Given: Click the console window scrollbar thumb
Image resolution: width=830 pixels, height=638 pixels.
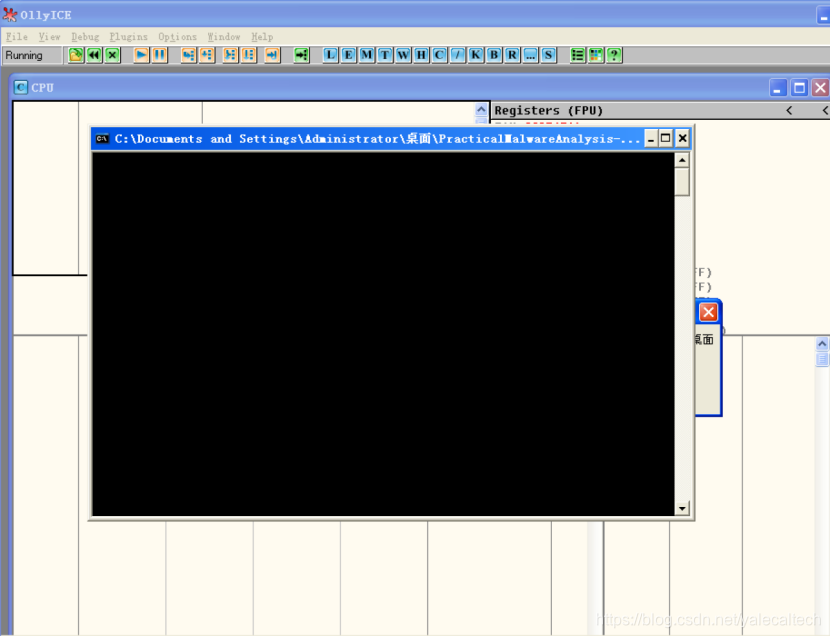Looking at the screenshot, I should click(x=682, y=182).
